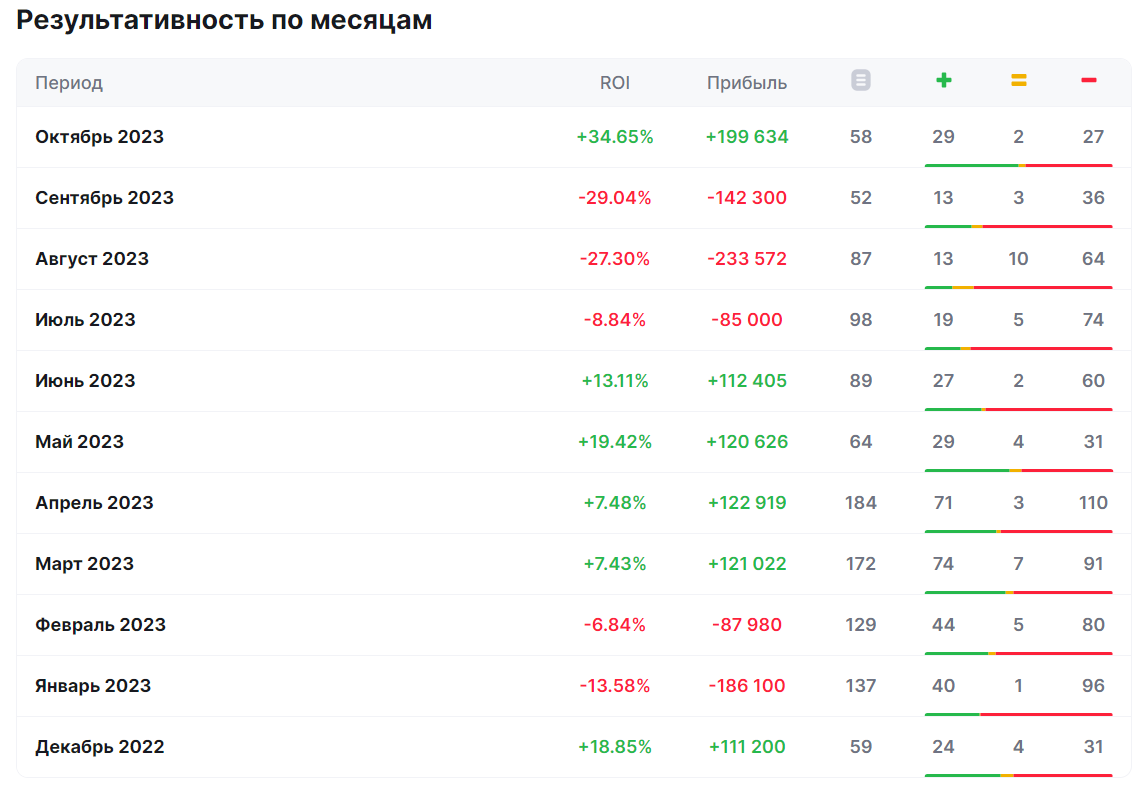Click the +199 634 profit value
The width and height of the screenshot is (1137, 799).
click(746, 137)
